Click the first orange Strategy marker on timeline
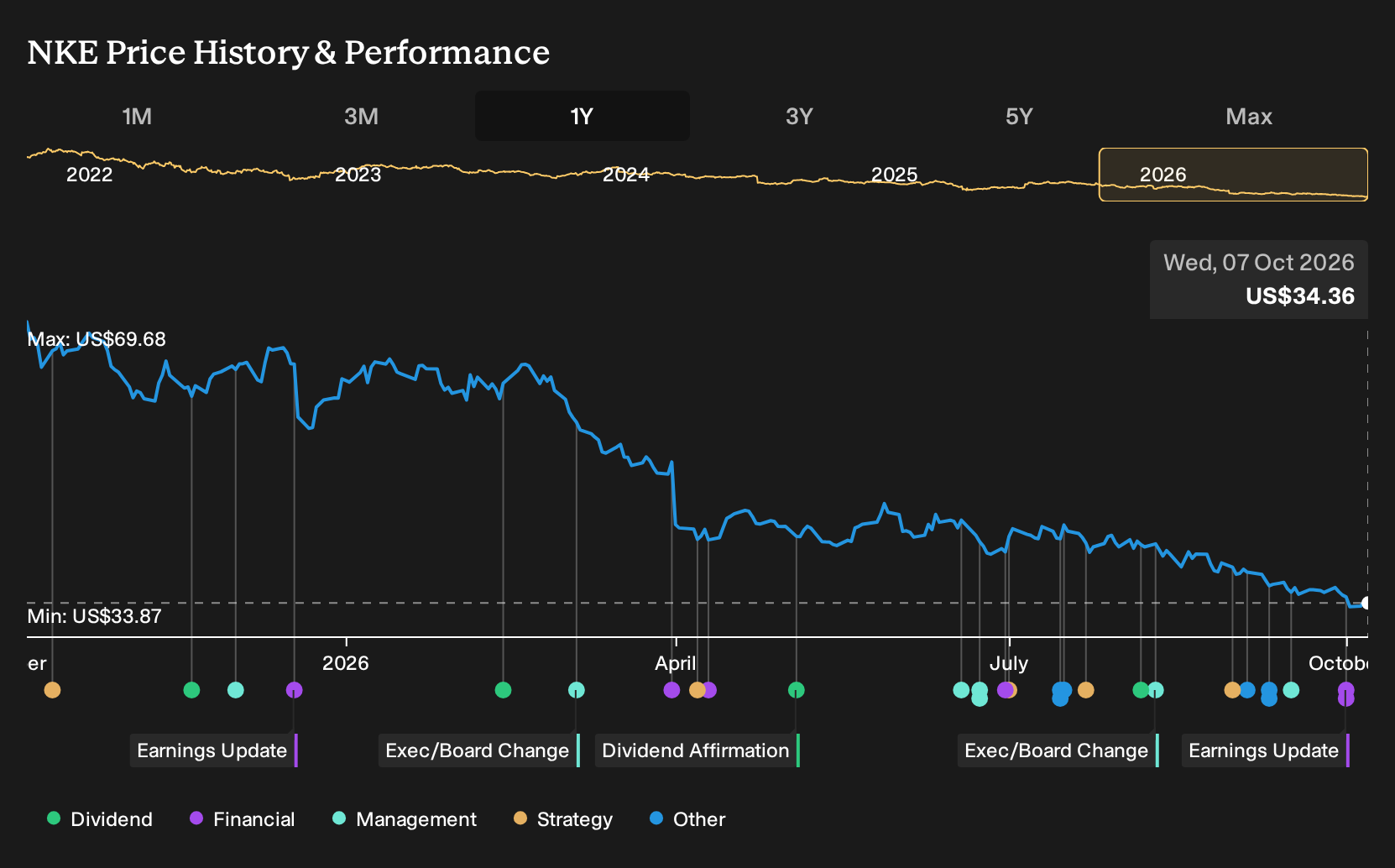Image resolution: width=1395 pixels, height=868 pixels. (x=52, y=690)
